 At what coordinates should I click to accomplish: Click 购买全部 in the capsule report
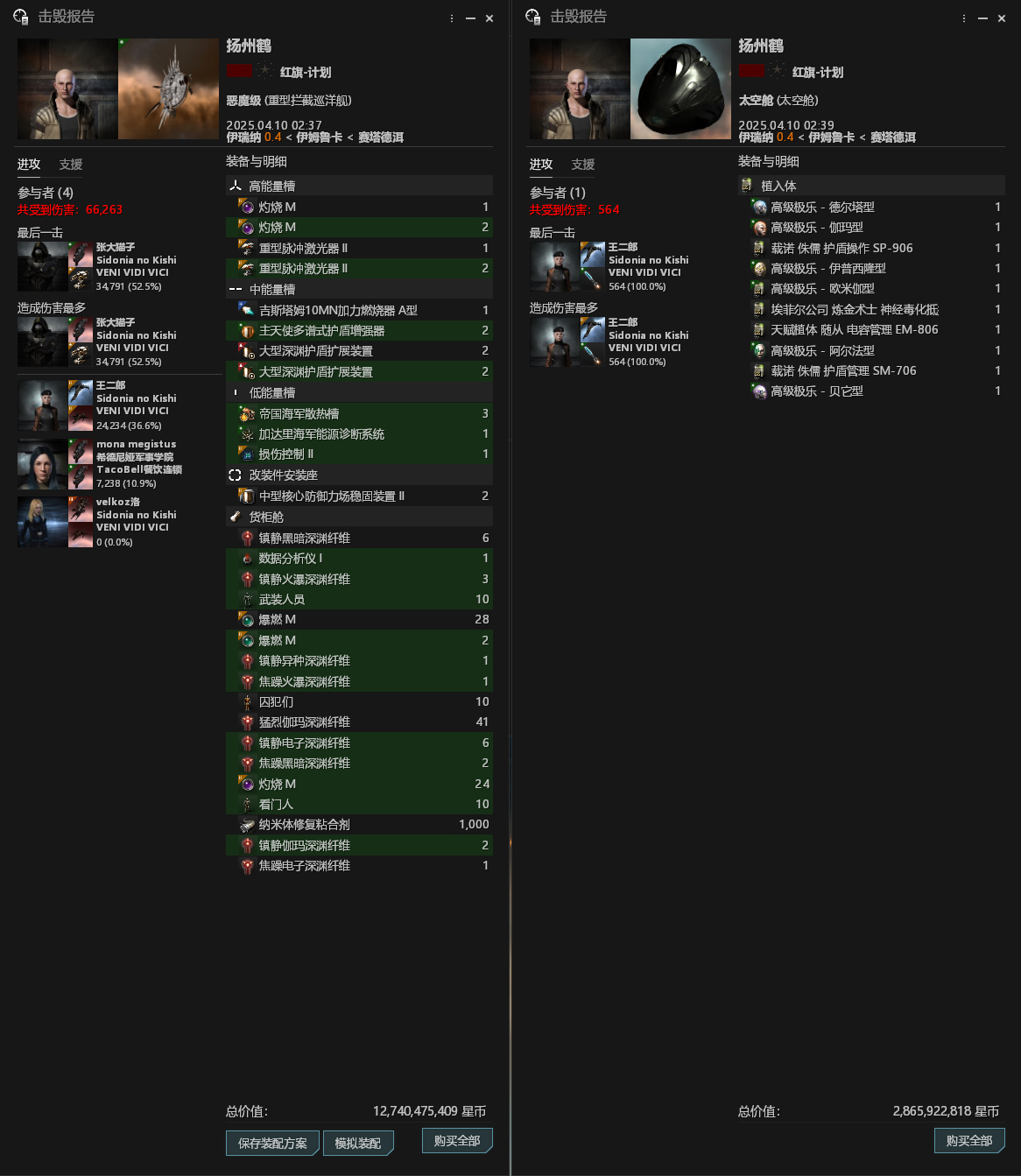(969, 1140)
